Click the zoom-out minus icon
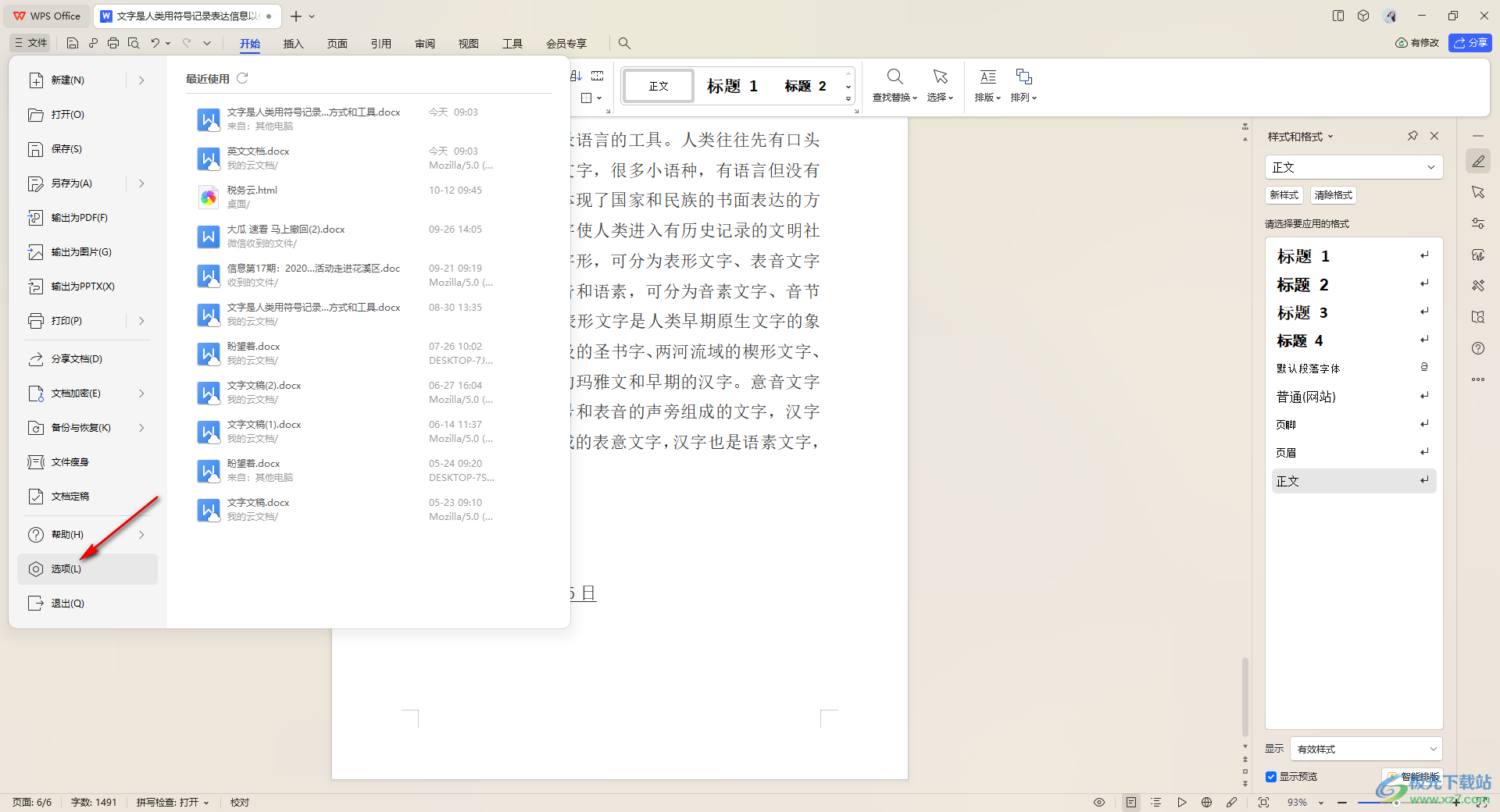The image size is (1500, 812). coord(1342,802)
